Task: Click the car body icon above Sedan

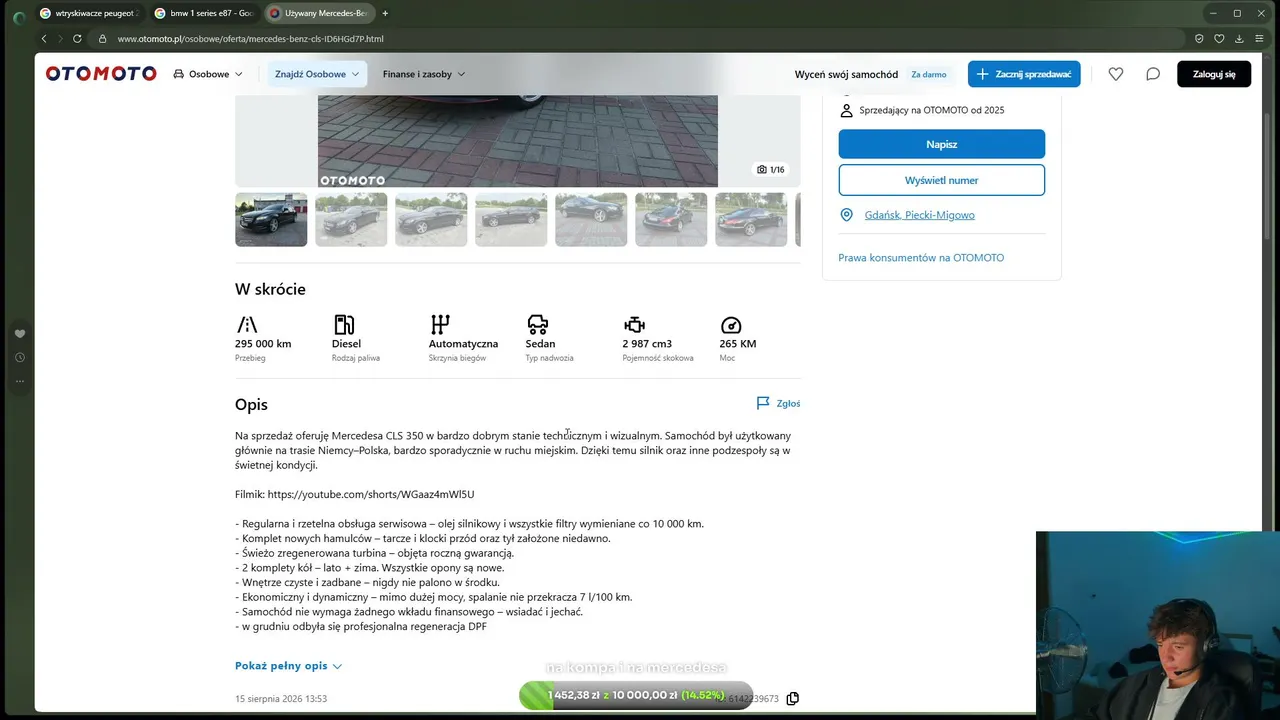Action: (538, 324)
